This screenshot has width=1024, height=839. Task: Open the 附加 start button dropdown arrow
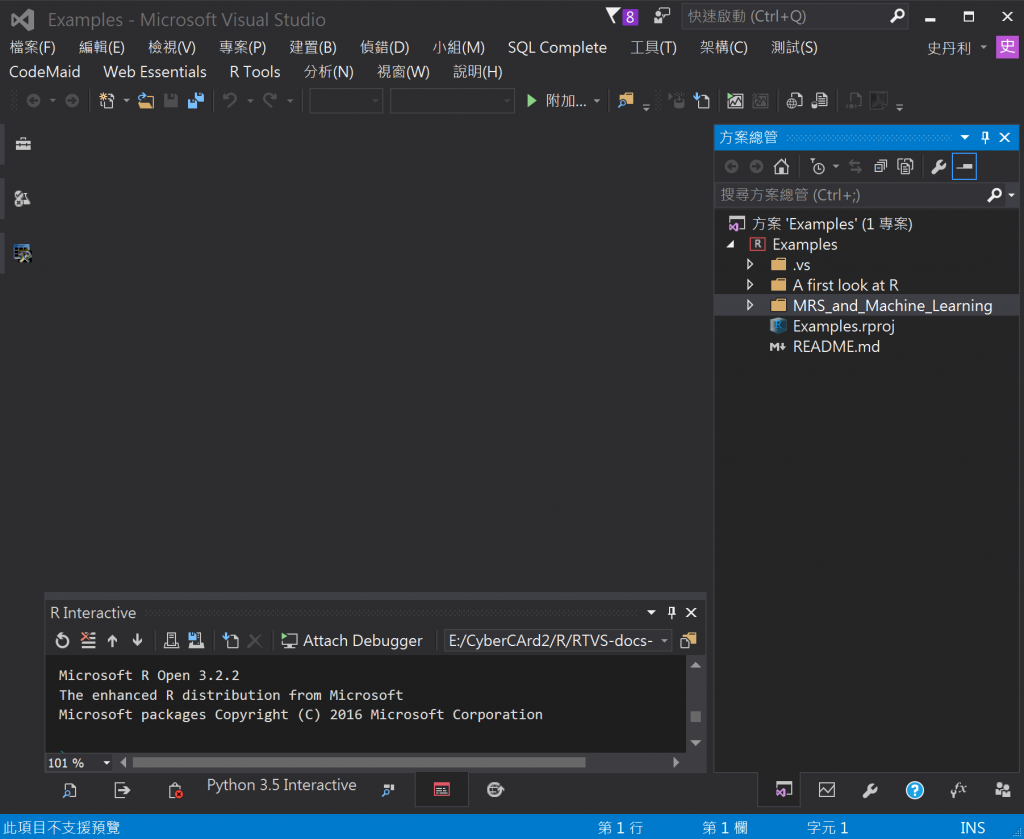point(596,101)
